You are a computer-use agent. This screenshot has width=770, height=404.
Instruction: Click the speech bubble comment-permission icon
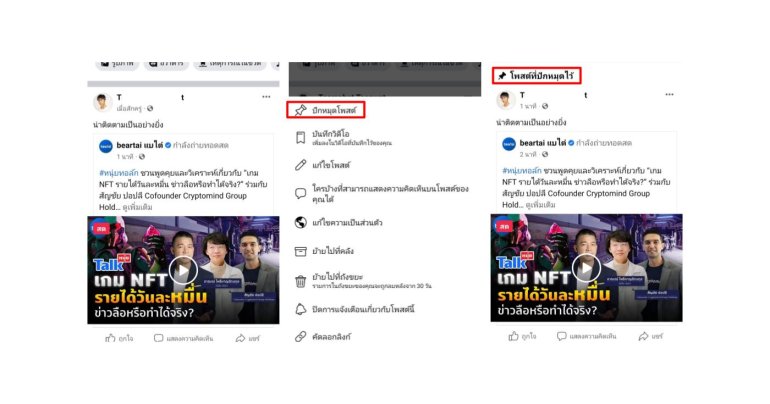(x=300, y=193)
